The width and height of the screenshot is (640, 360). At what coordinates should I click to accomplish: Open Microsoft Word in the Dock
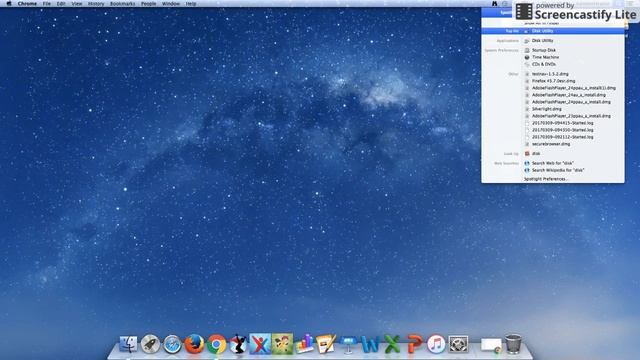tap(370, 344)
